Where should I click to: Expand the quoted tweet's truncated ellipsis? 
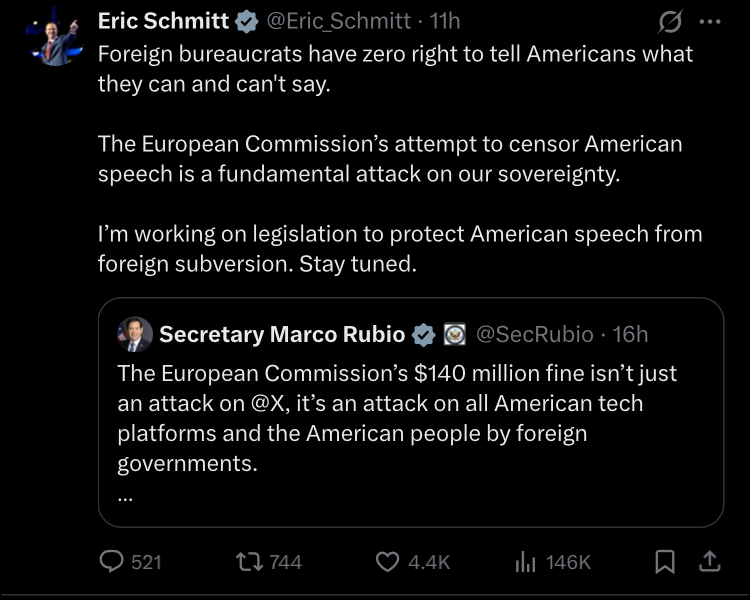(x=125, y=493)
